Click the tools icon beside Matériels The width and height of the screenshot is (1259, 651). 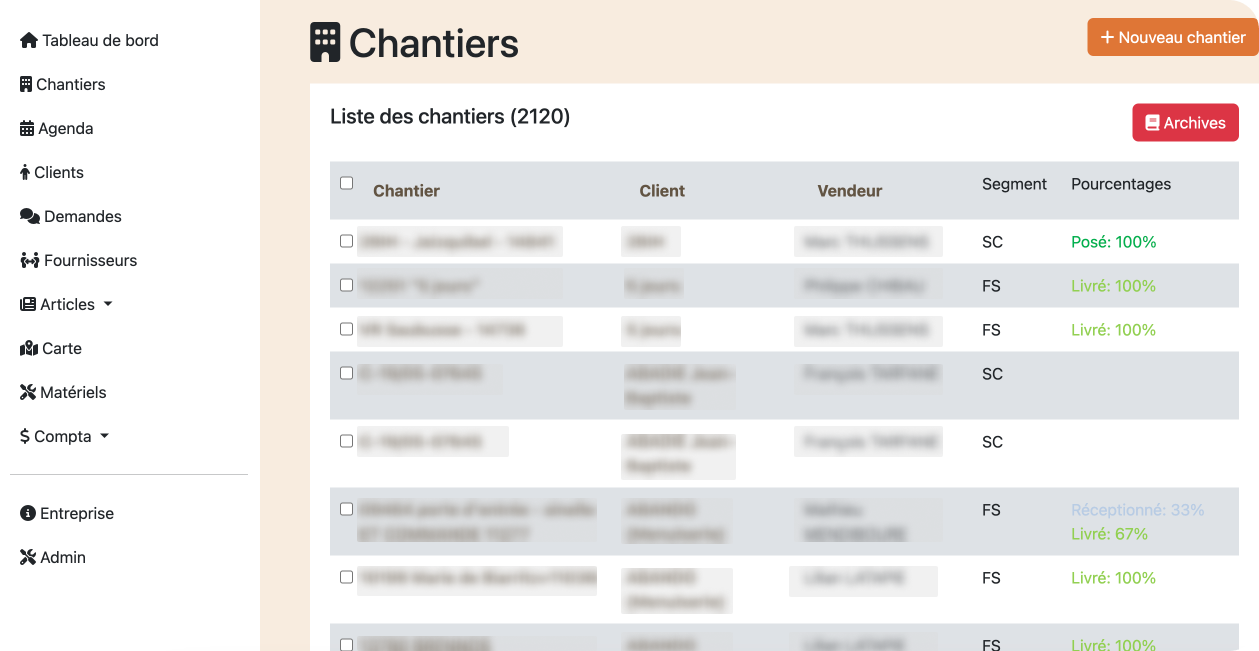tap(28, 393)
